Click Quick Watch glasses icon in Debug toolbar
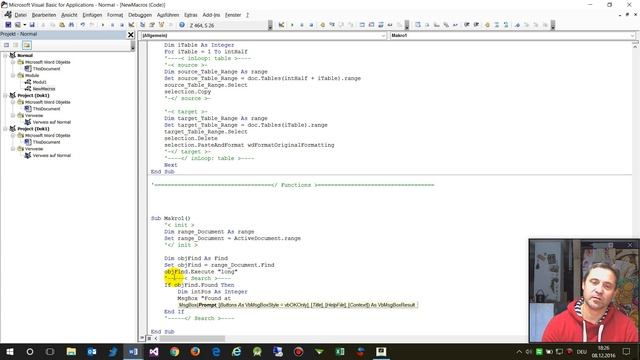Viewport: 640px width, 360px height. tap(390, 25)
